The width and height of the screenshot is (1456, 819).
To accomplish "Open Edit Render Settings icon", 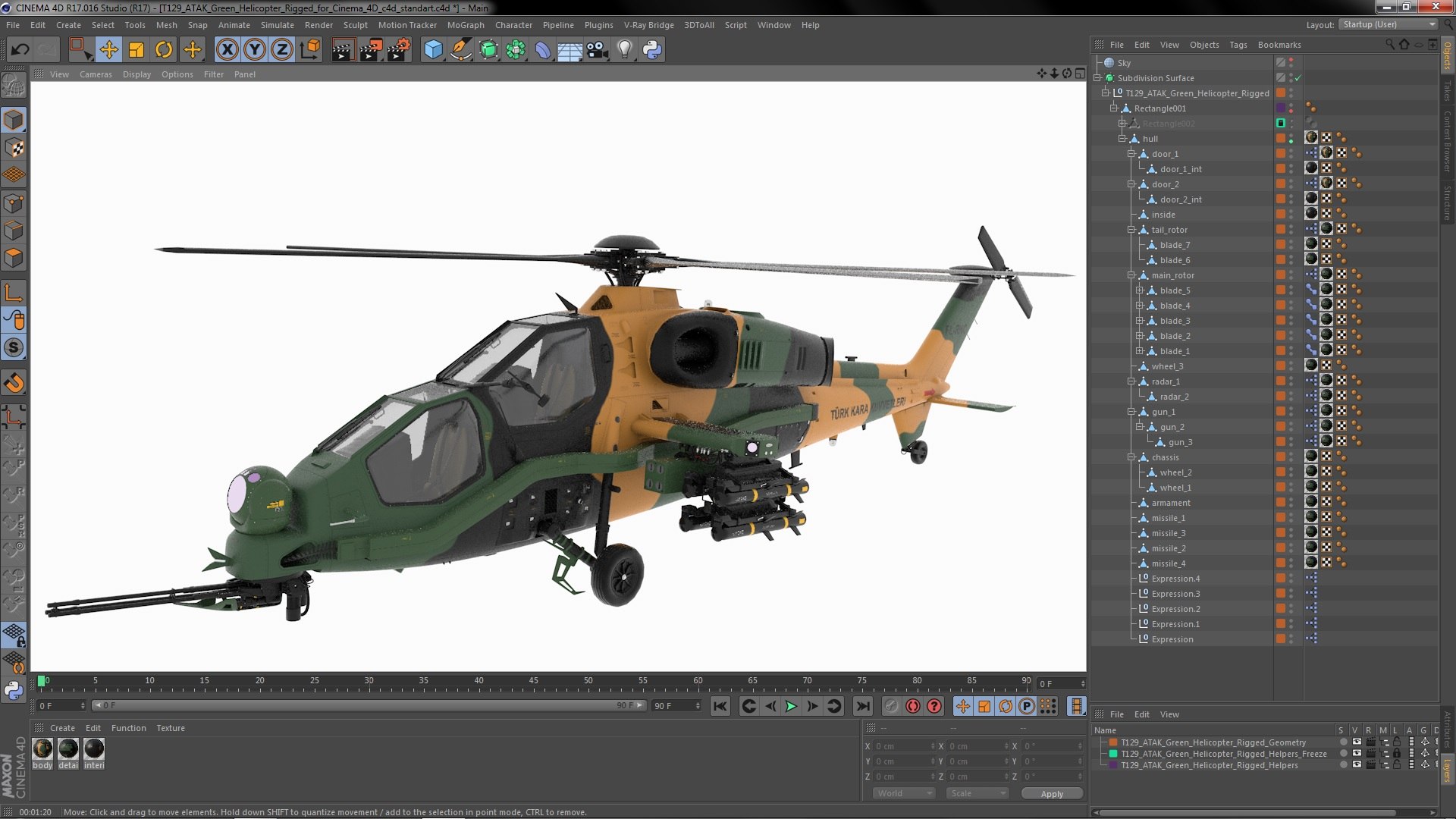I will click(398, 50).
